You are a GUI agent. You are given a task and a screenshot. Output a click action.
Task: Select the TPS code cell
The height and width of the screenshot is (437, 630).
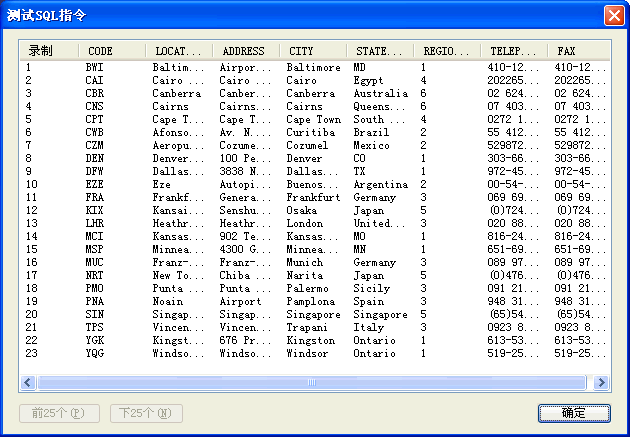[x=94, y=327]
